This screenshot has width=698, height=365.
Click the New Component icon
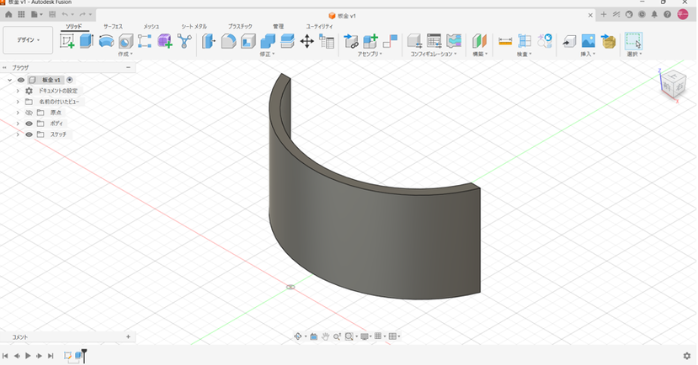[x=370, y=41]
